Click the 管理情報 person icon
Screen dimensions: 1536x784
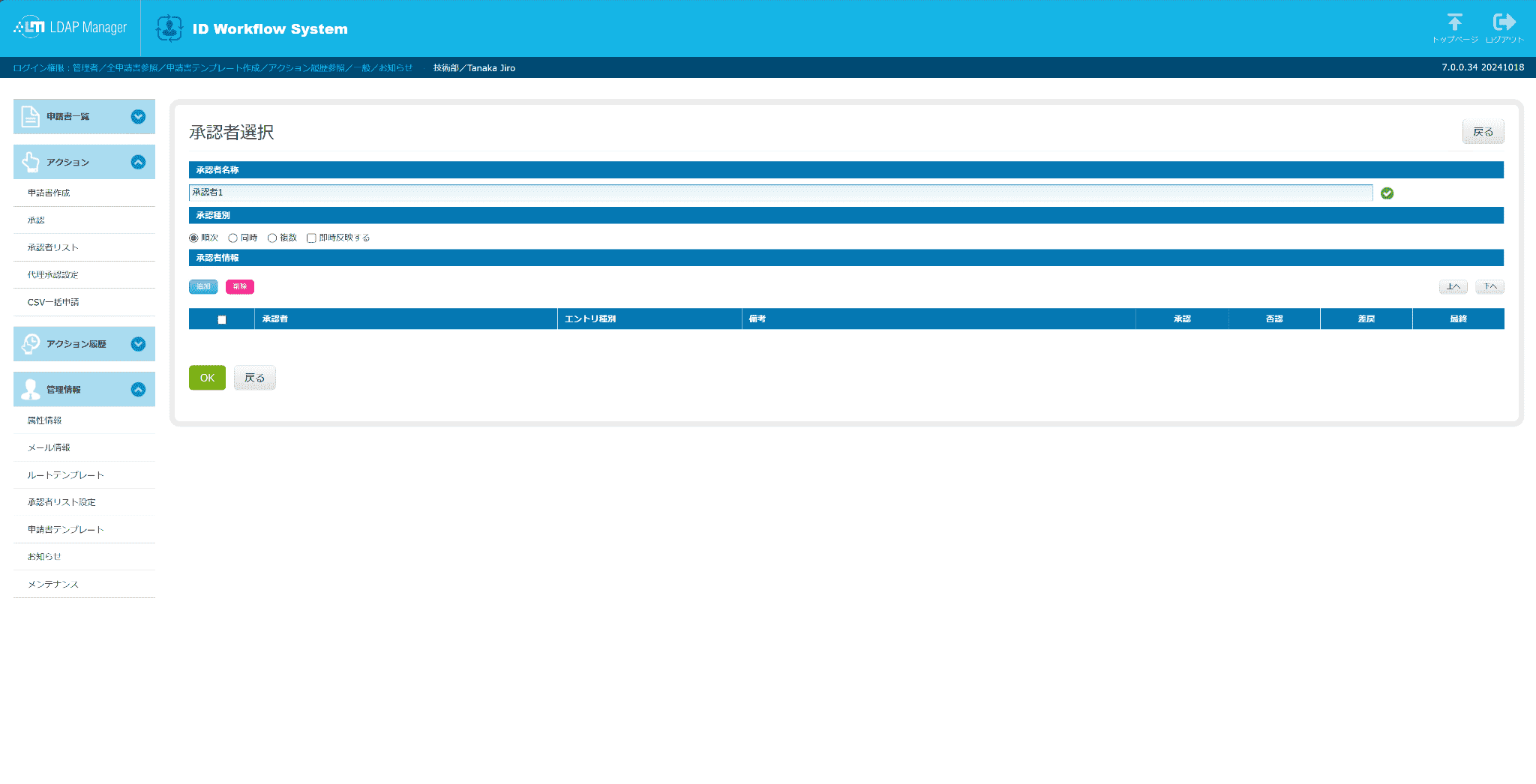(x=31, y=390)
